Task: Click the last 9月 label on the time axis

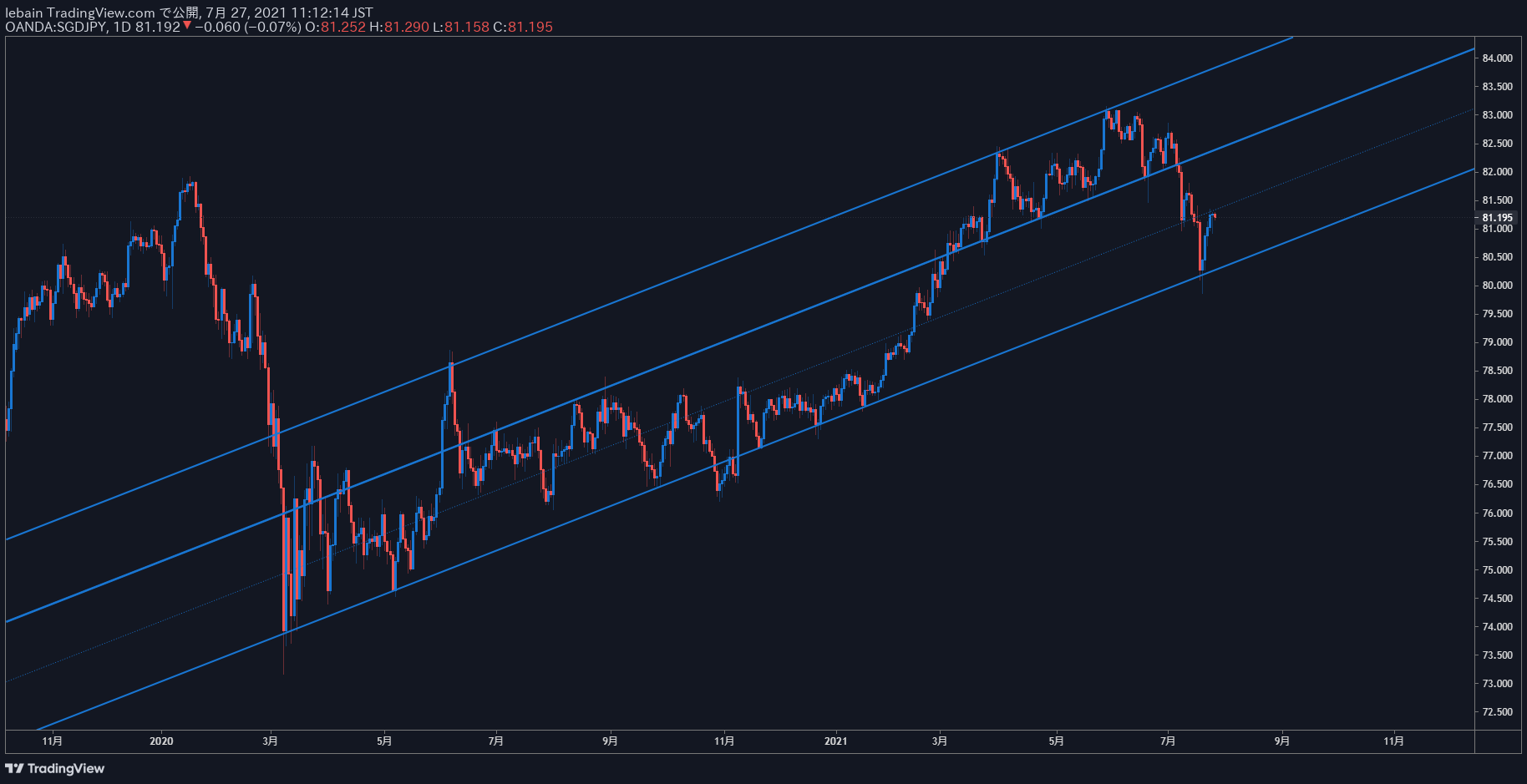Action: [x=1281, y=741]
